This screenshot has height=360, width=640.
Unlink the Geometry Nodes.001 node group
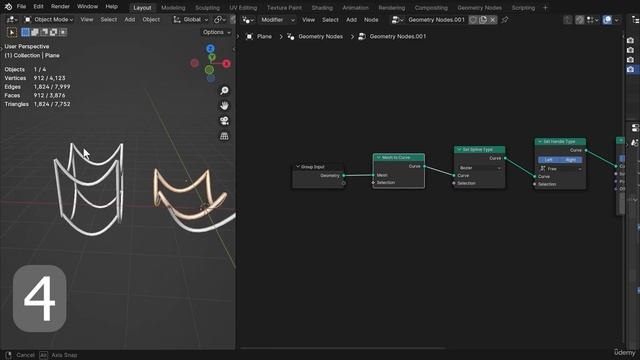coord(493,20)
